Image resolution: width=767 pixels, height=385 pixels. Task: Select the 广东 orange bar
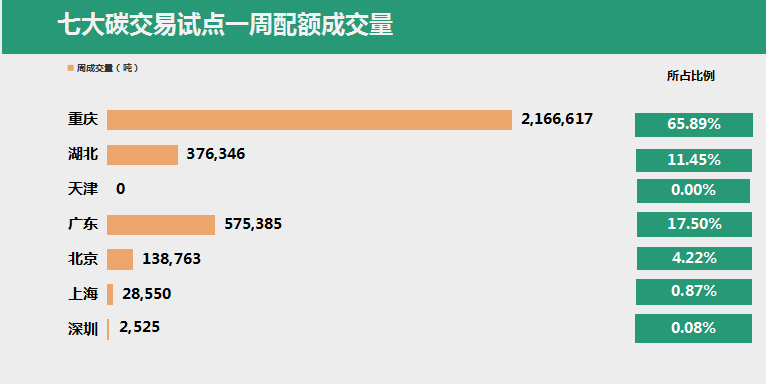161,225
